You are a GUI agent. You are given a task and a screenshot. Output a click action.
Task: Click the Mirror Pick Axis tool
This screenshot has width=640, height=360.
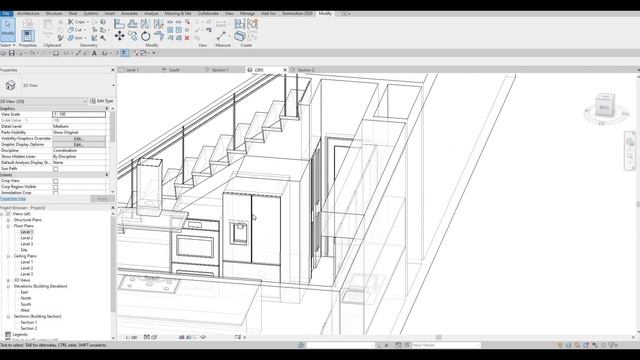(145, 24)
